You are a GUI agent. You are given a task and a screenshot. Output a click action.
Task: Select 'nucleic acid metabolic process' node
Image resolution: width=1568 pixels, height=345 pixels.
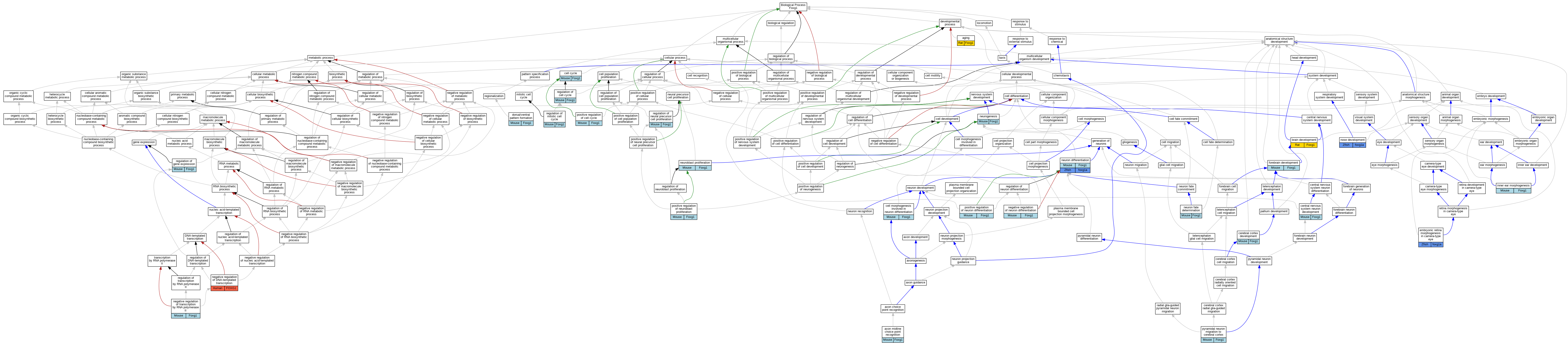click(x=180, y=142)
